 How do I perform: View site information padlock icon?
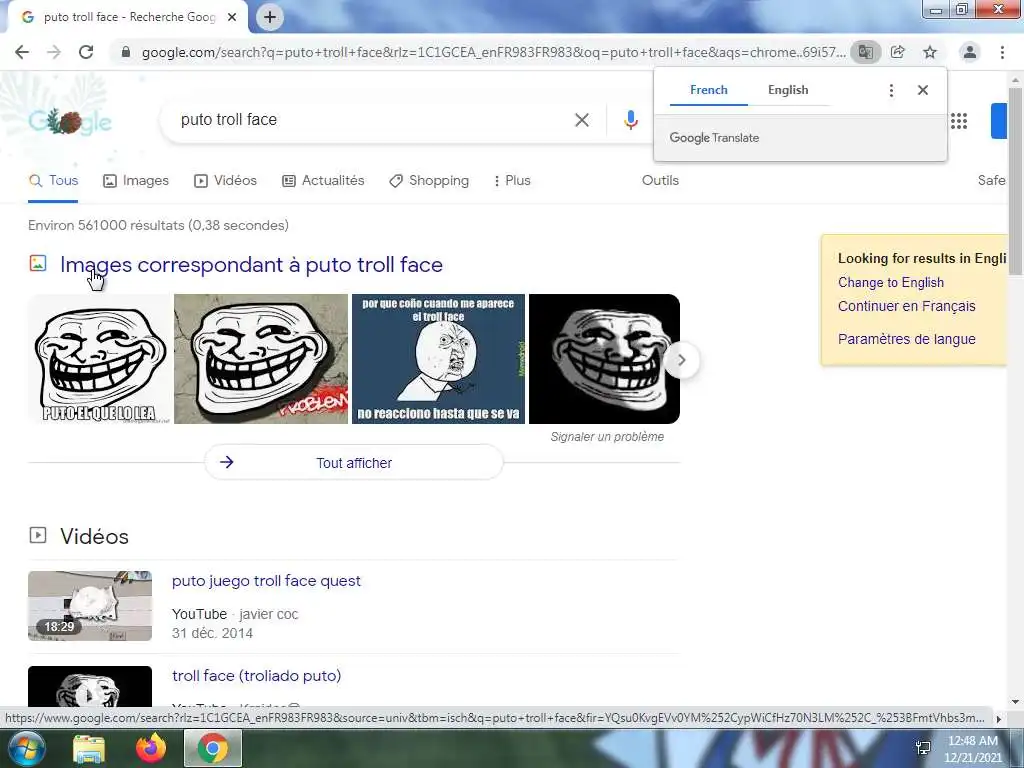coord(126,52)
